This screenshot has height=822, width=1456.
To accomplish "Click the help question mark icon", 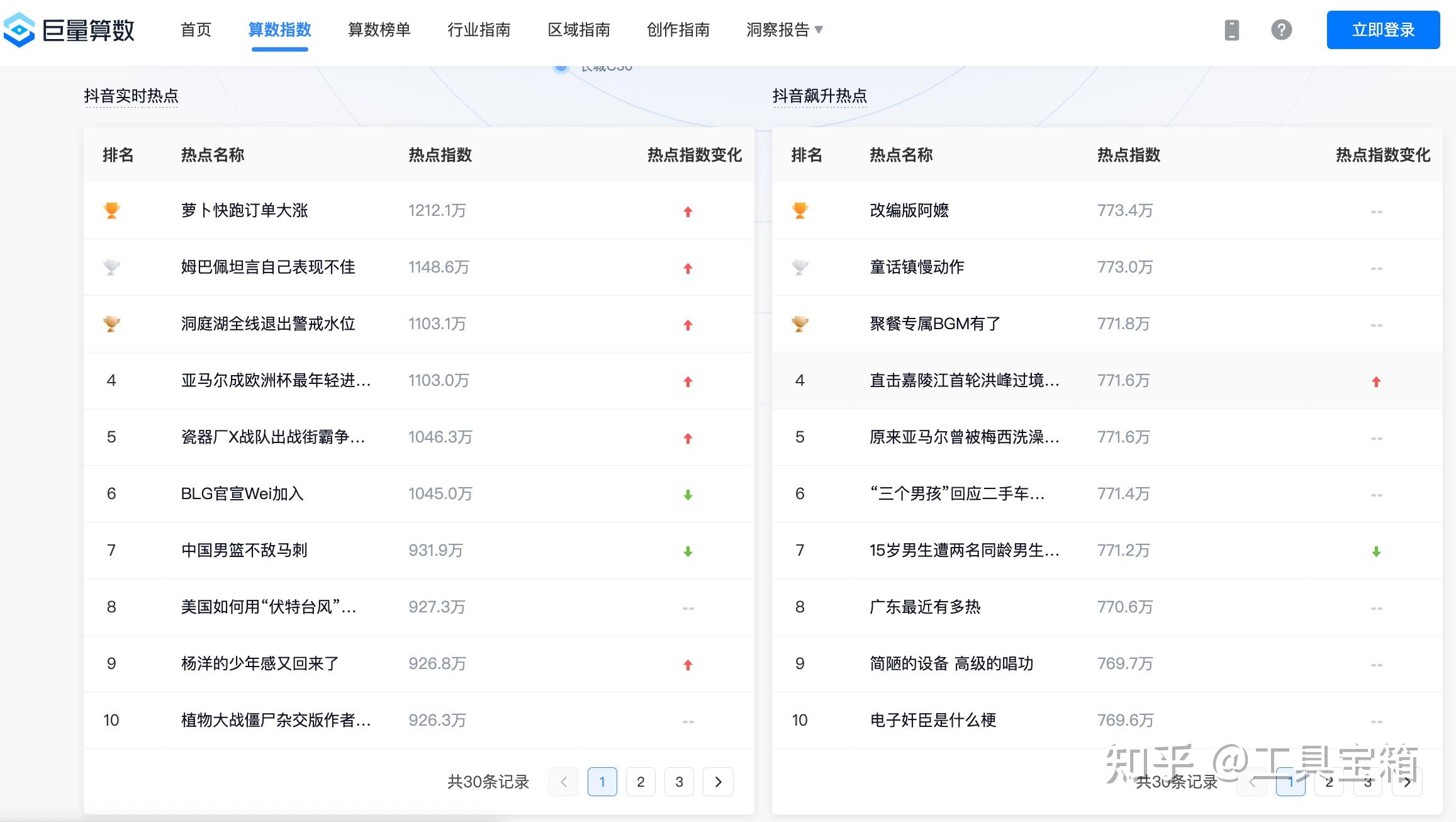I will (x=1281, y=30).
